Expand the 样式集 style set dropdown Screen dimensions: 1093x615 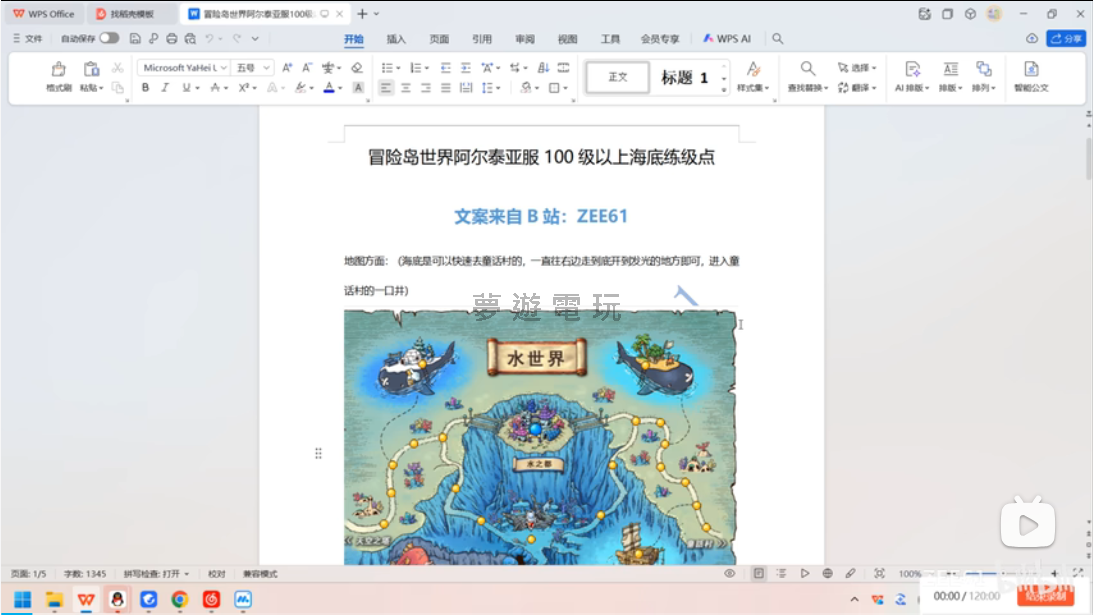point(753,88)
